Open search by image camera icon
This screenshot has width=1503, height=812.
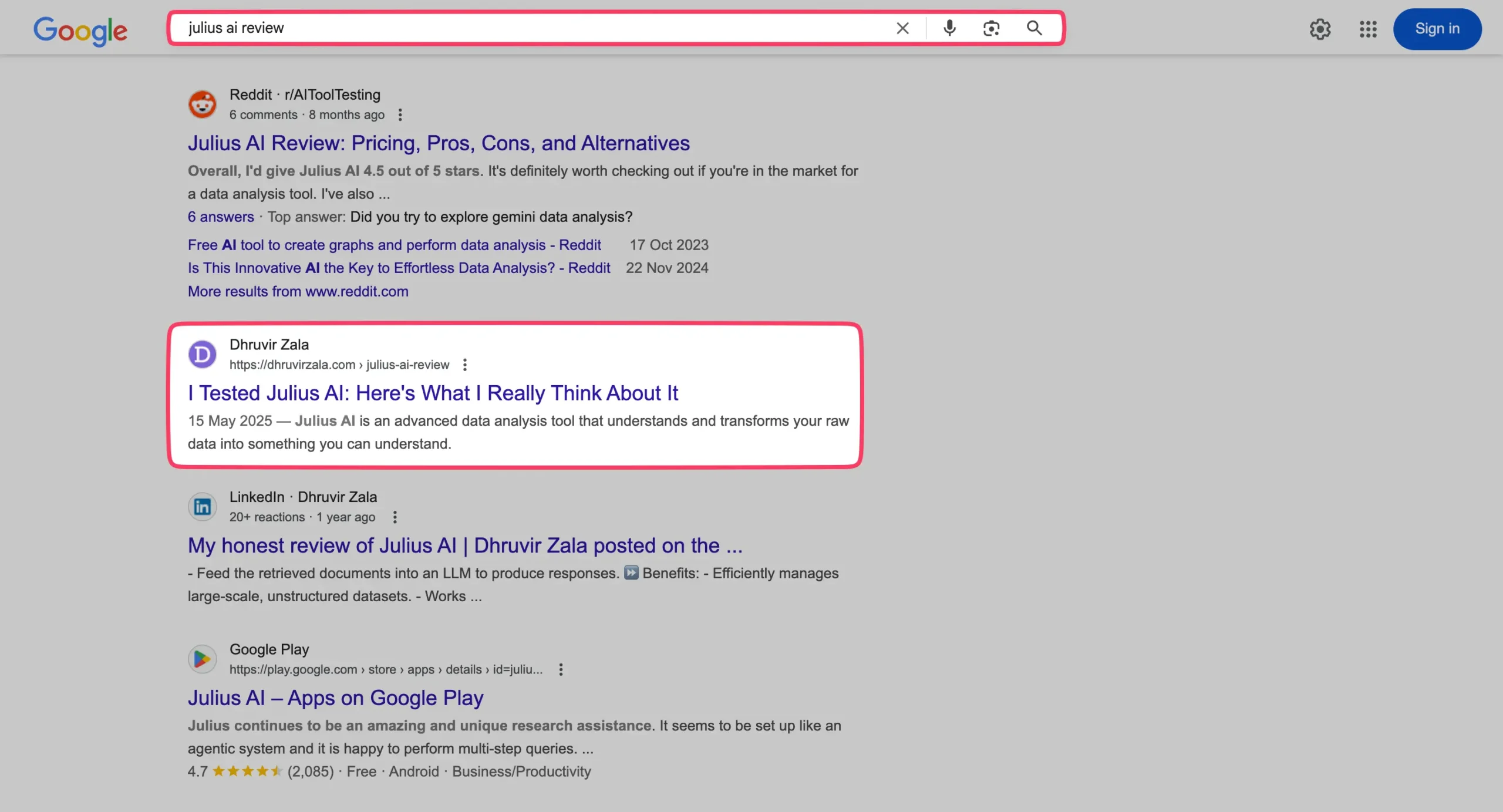[x=992, y=28]
